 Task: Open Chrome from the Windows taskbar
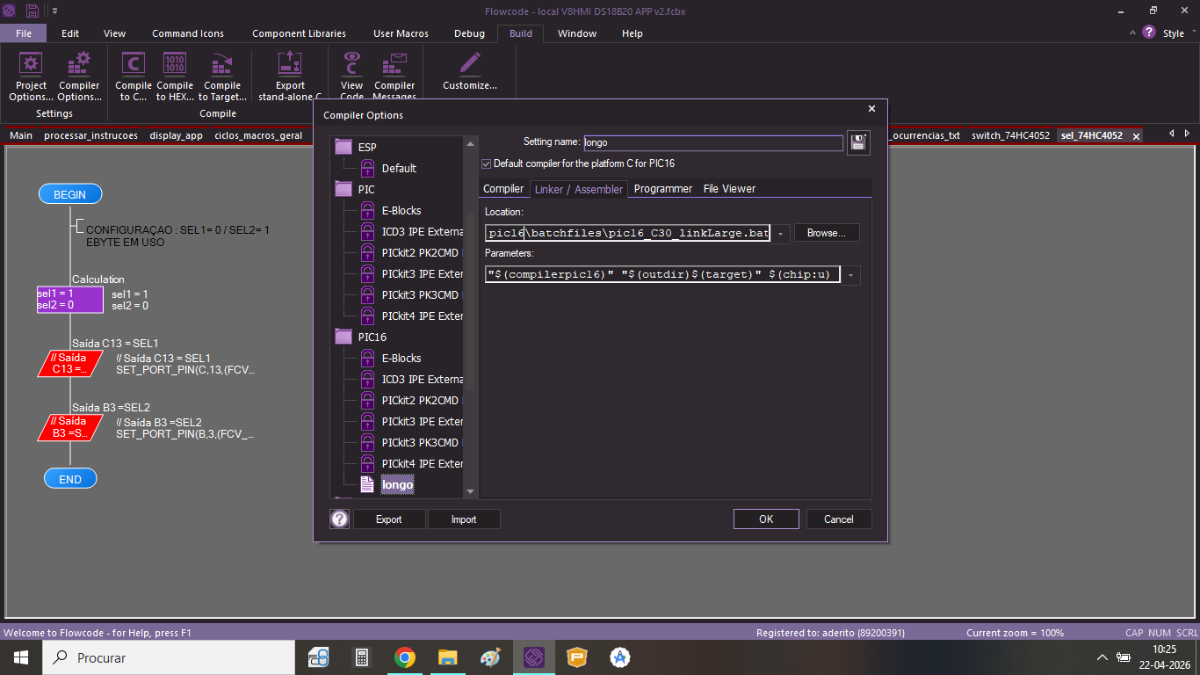pyautogui.click(x=405, y=657)
